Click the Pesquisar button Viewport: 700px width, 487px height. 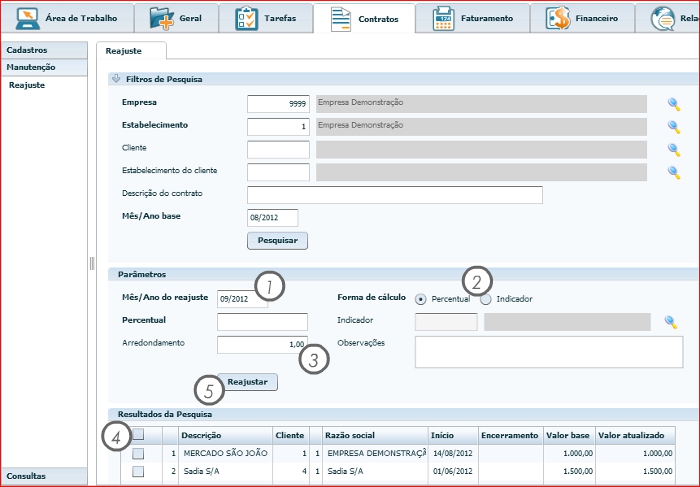tap(277, 241)
